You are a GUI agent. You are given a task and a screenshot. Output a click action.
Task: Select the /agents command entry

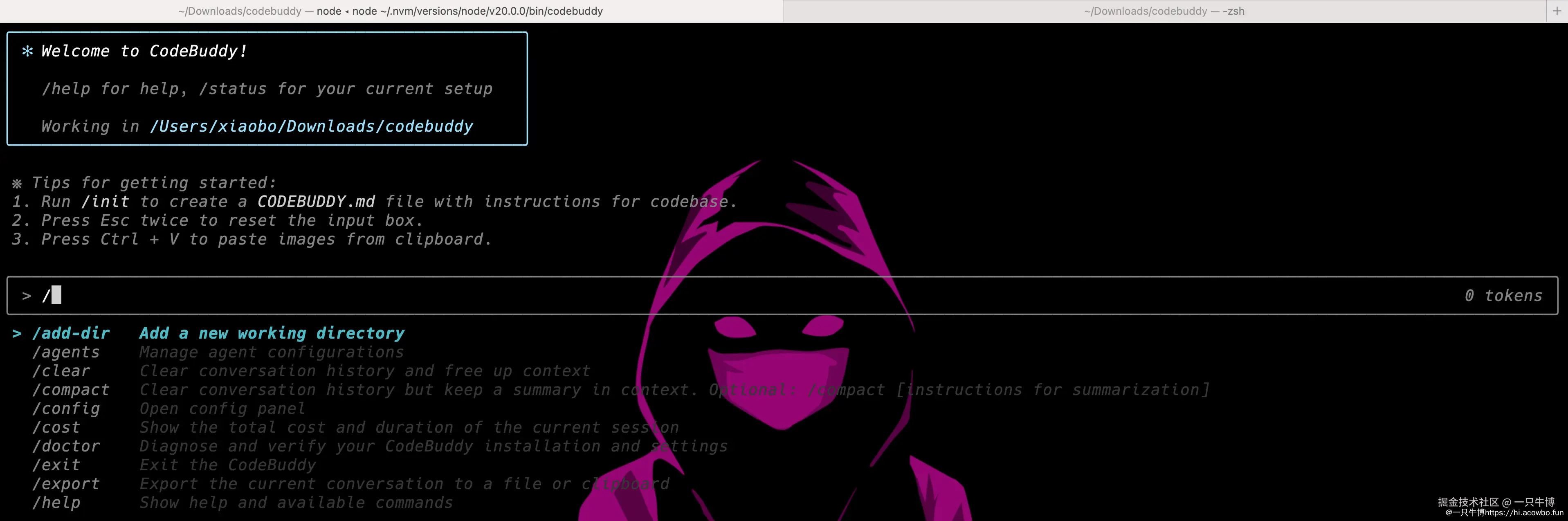66,353
